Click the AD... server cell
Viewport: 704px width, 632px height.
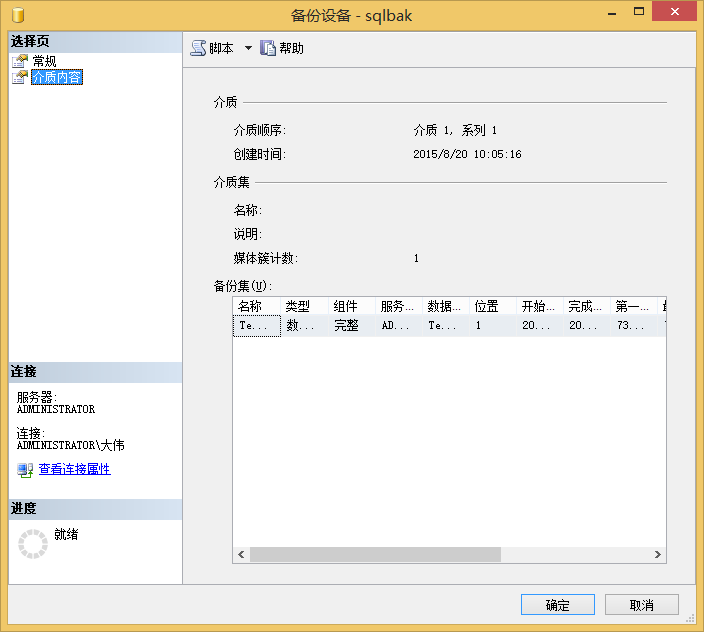(x=399, y=325)
